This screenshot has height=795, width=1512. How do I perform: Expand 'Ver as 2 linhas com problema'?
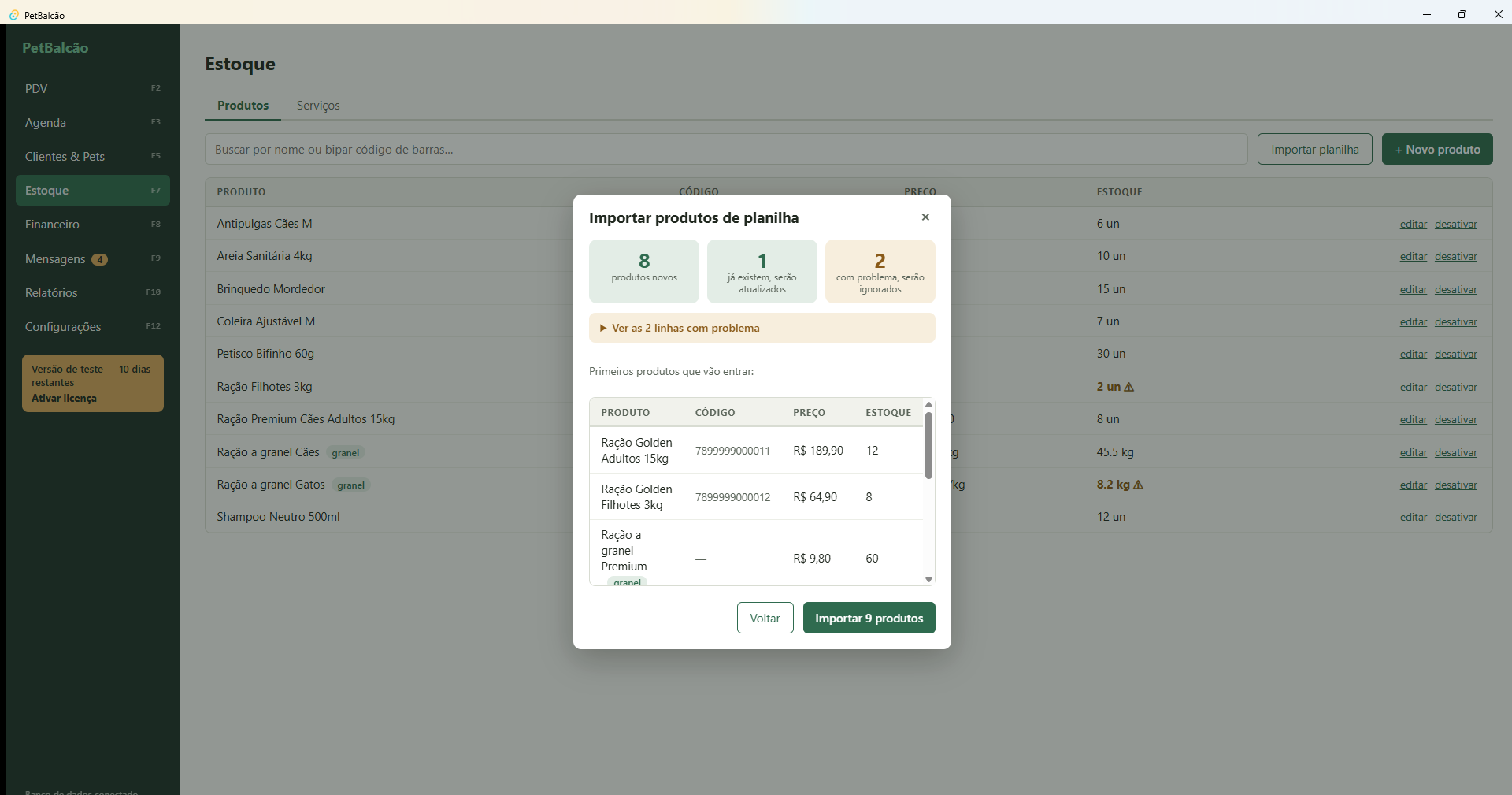coord(762,328)
